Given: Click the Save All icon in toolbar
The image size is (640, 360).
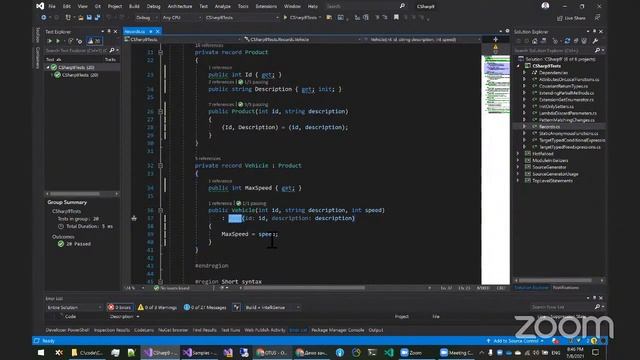Looking at the screenshot, I should pyautogui.click(x=97, y=18).
